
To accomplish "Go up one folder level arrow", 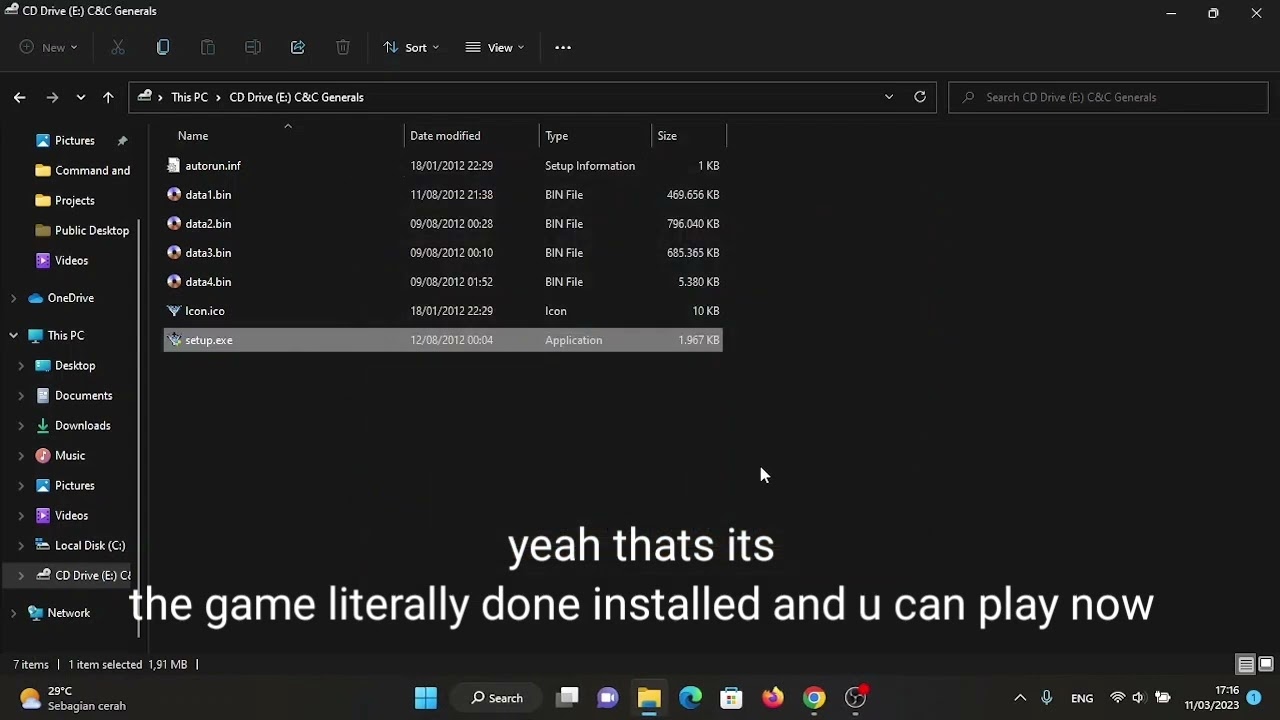I will click(x=108, y=97).
